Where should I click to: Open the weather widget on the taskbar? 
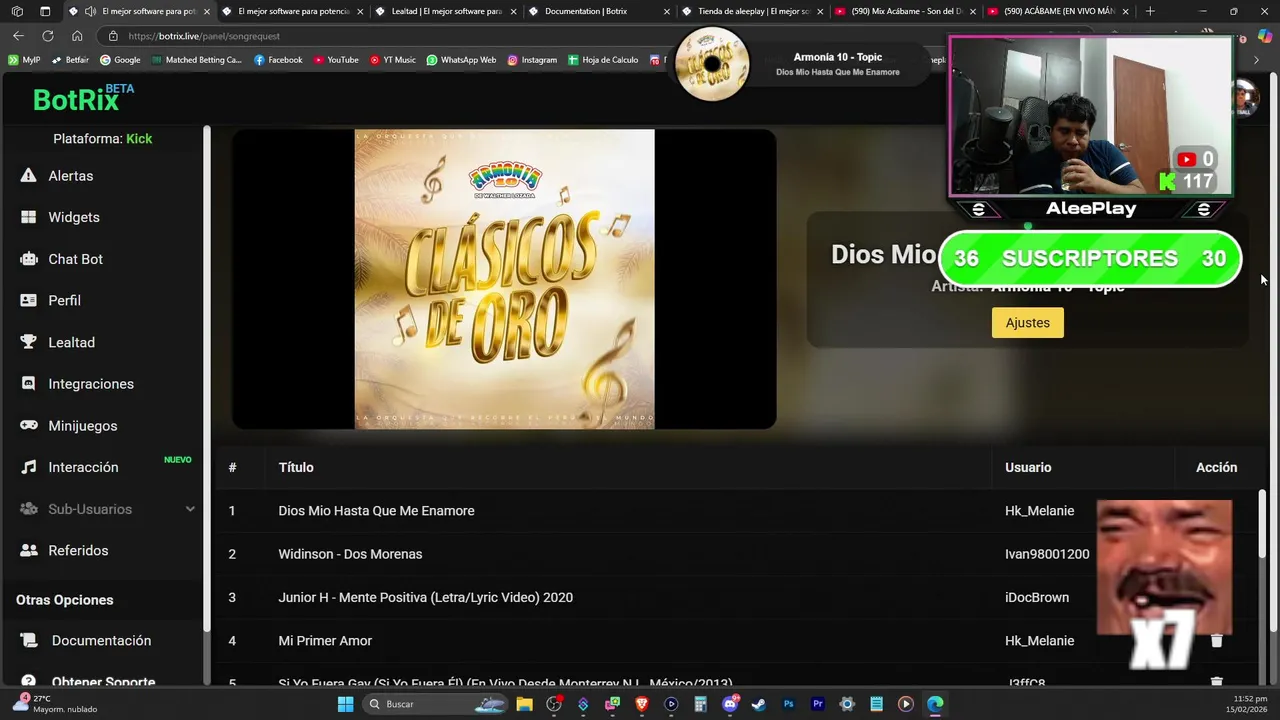[x=55, y=704]
